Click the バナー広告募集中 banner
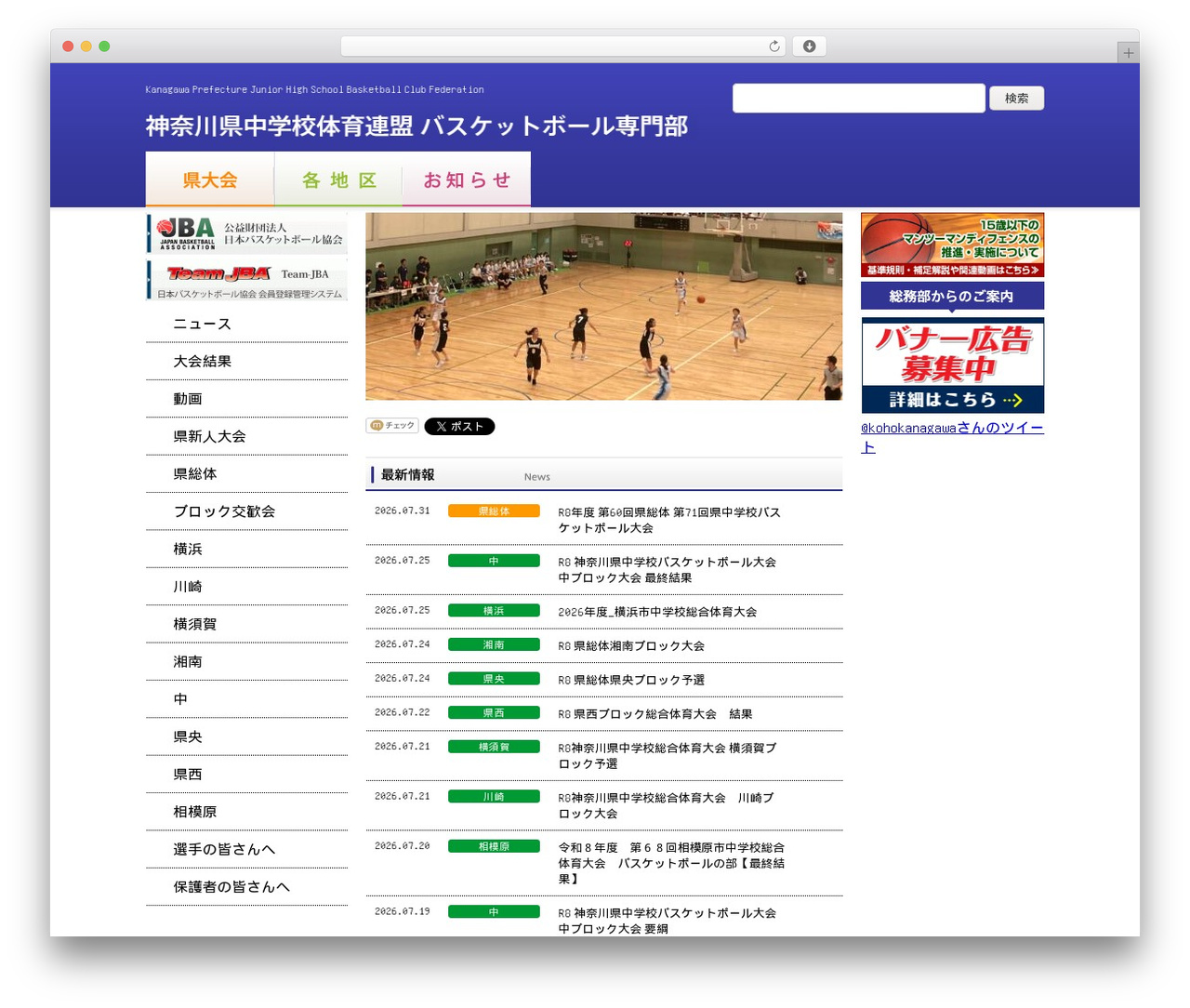The image size is (1190, 1008). click(952, 365)
